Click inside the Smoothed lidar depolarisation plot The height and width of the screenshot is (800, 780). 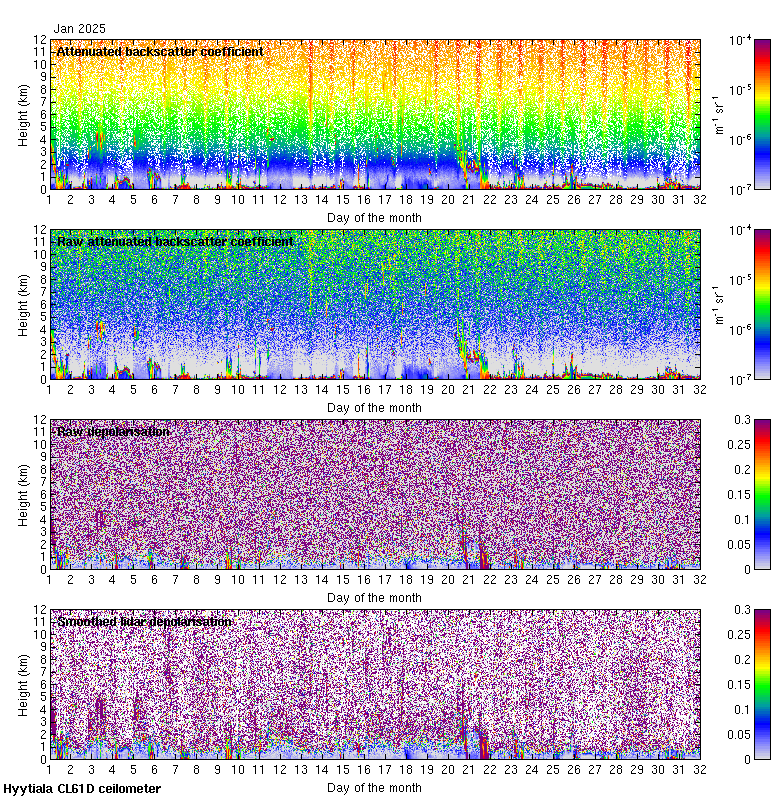[375, 684]
